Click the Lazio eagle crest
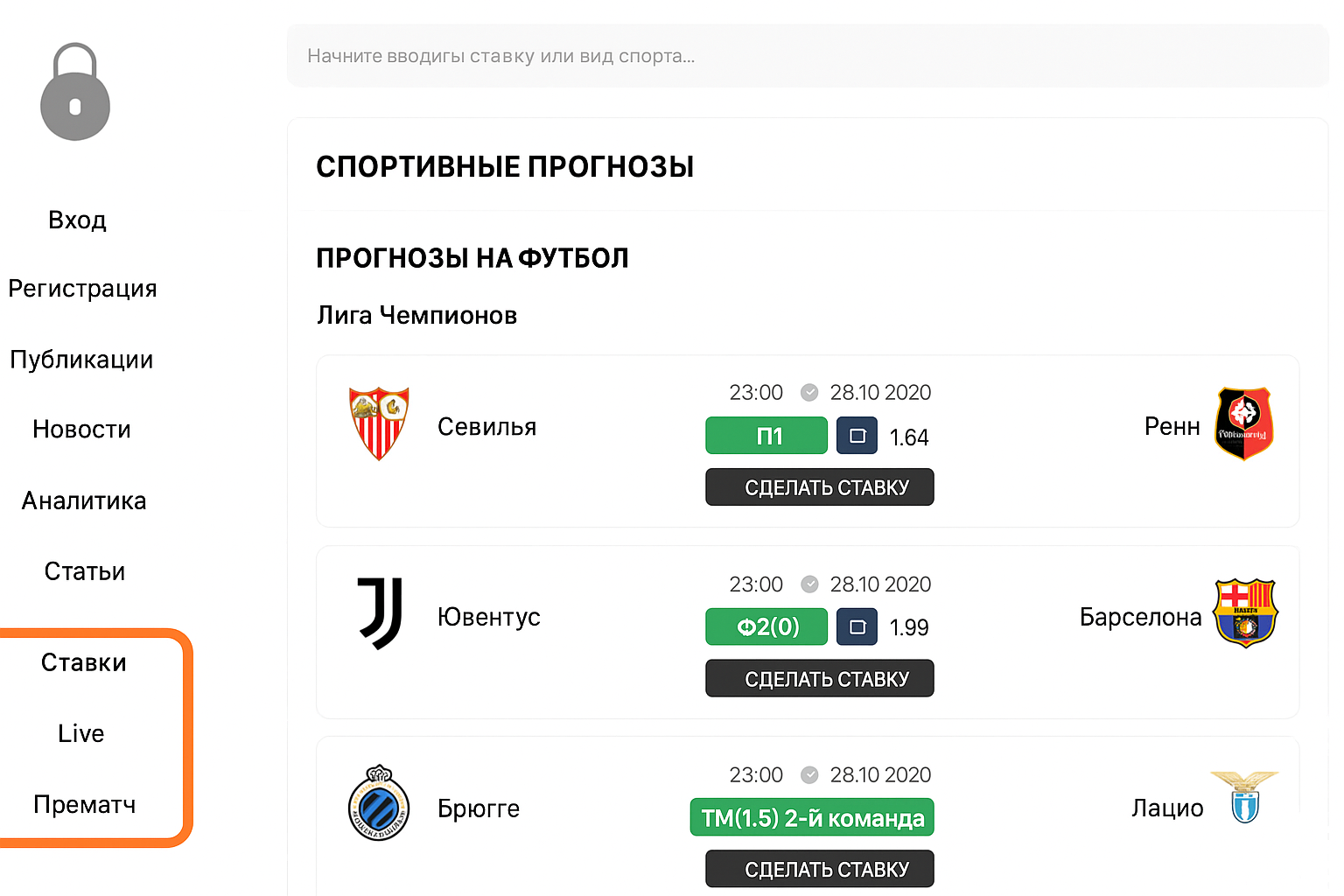This screenshot has height=896, width=1344. [1244, 797]
